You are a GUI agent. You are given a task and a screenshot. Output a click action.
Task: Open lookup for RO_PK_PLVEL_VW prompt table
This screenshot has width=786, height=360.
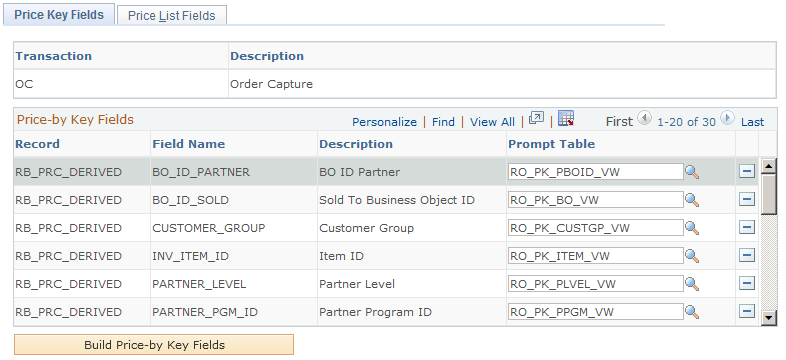click(x=692, y=284)
